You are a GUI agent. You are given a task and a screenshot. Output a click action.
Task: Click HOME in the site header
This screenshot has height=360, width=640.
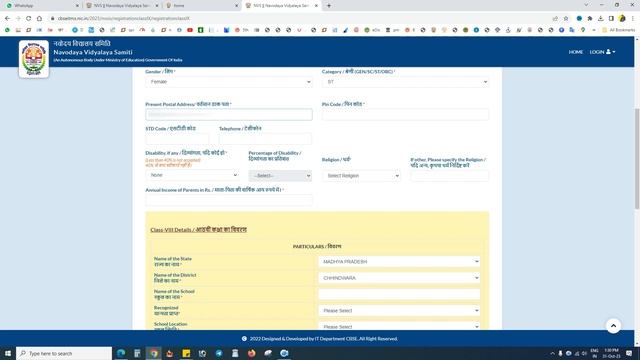pyautogui.click(x=576, y=52)
